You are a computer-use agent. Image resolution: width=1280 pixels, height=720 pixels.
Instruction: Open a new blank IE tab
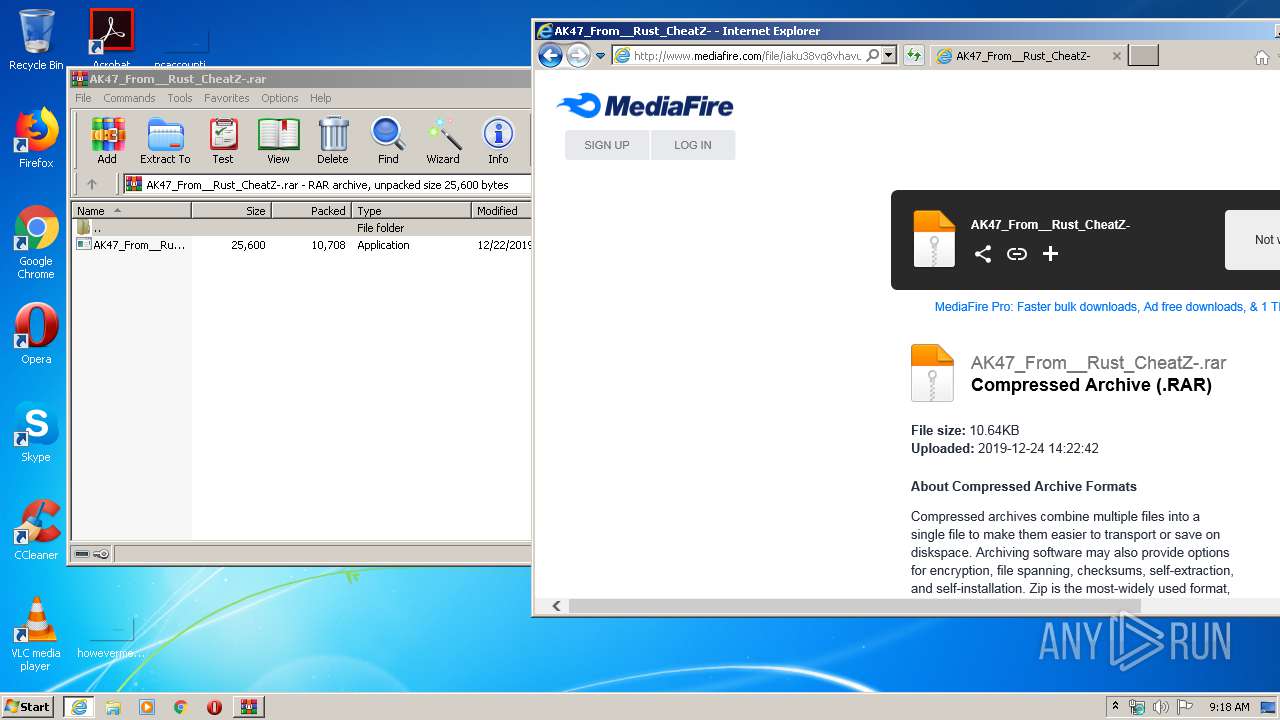1143,56
